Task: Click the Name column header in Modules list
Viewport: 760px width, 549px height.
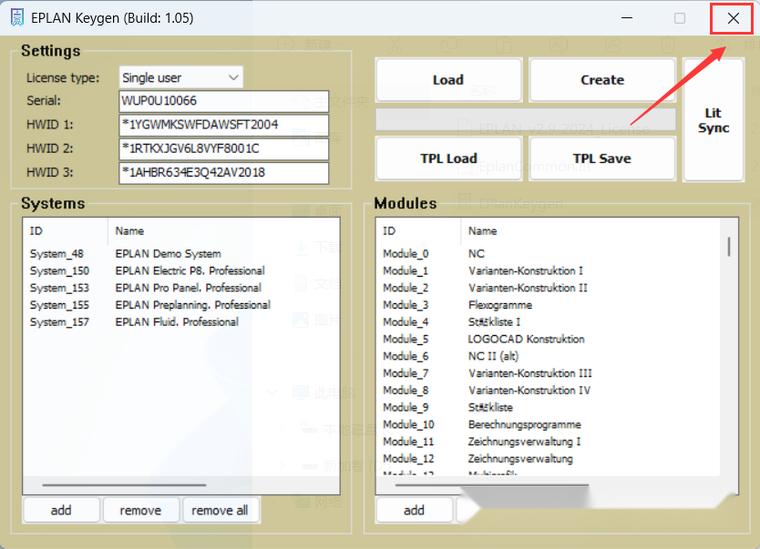Action: (590, 231)
